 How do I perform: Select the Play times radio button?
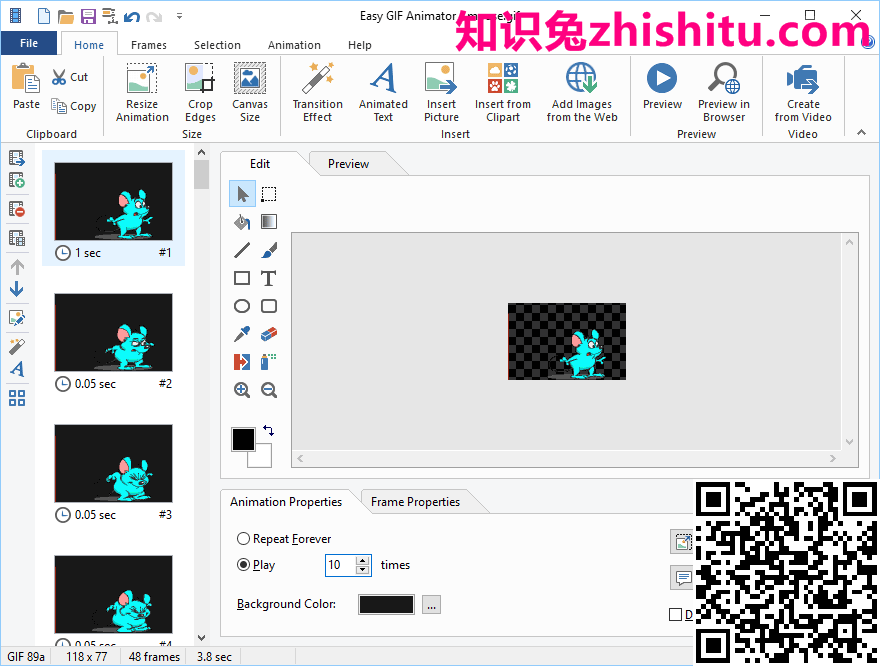coord(243,564)
